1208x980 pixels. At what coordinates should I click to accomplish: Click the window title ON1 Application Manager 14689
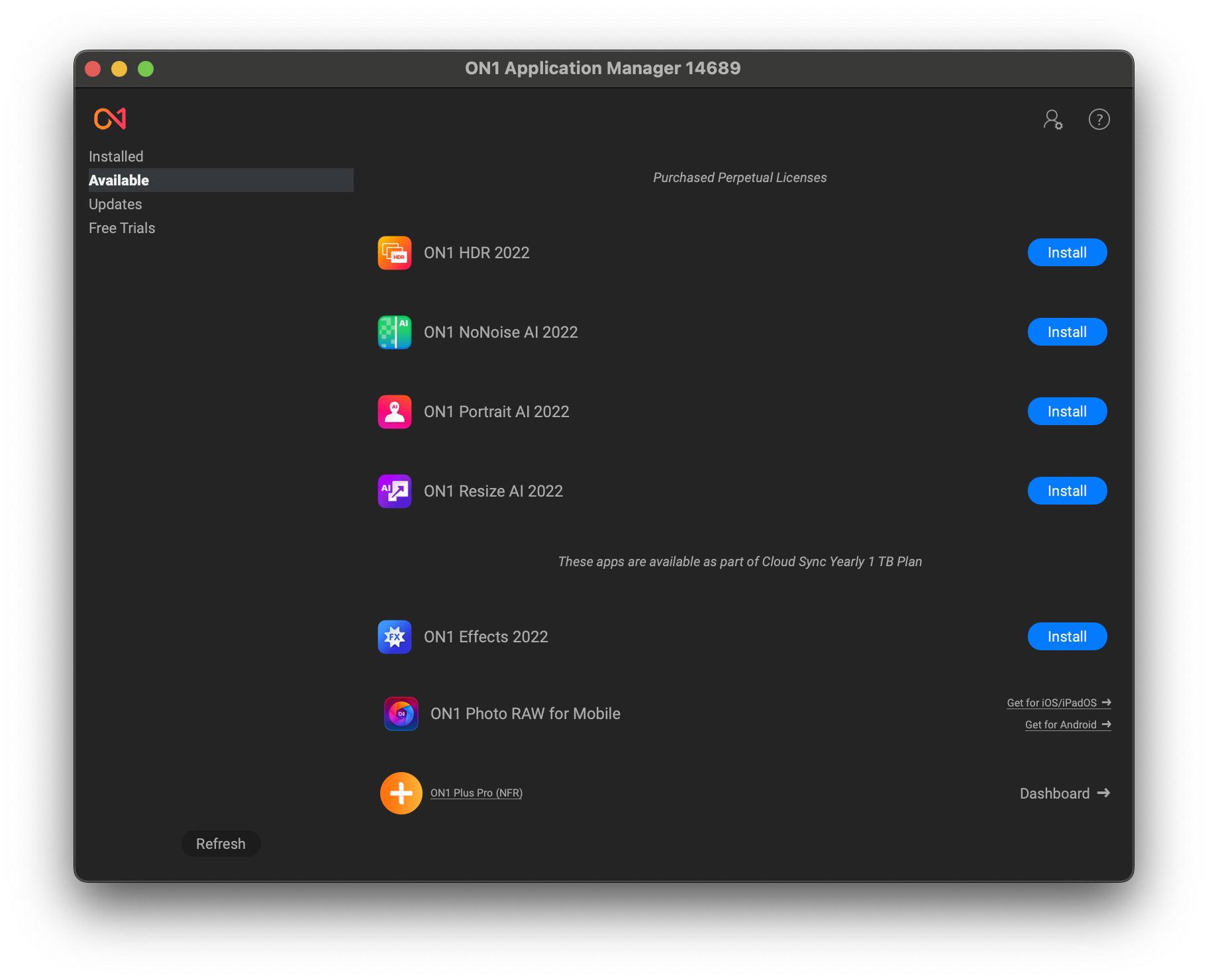point(603,68)
